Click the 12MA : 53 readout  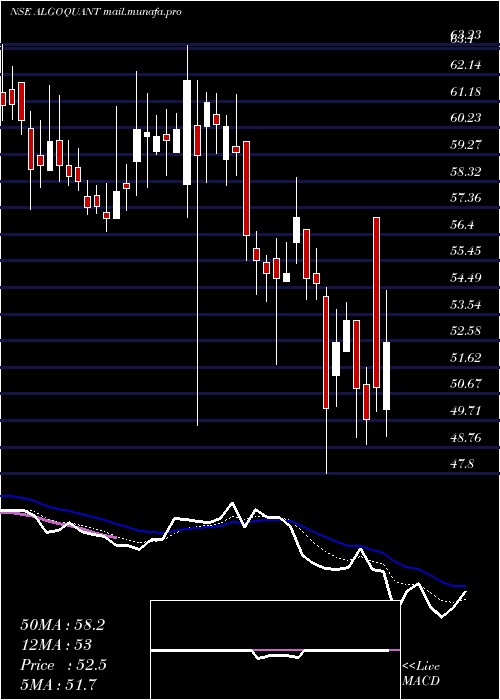(x=56, y=645)
